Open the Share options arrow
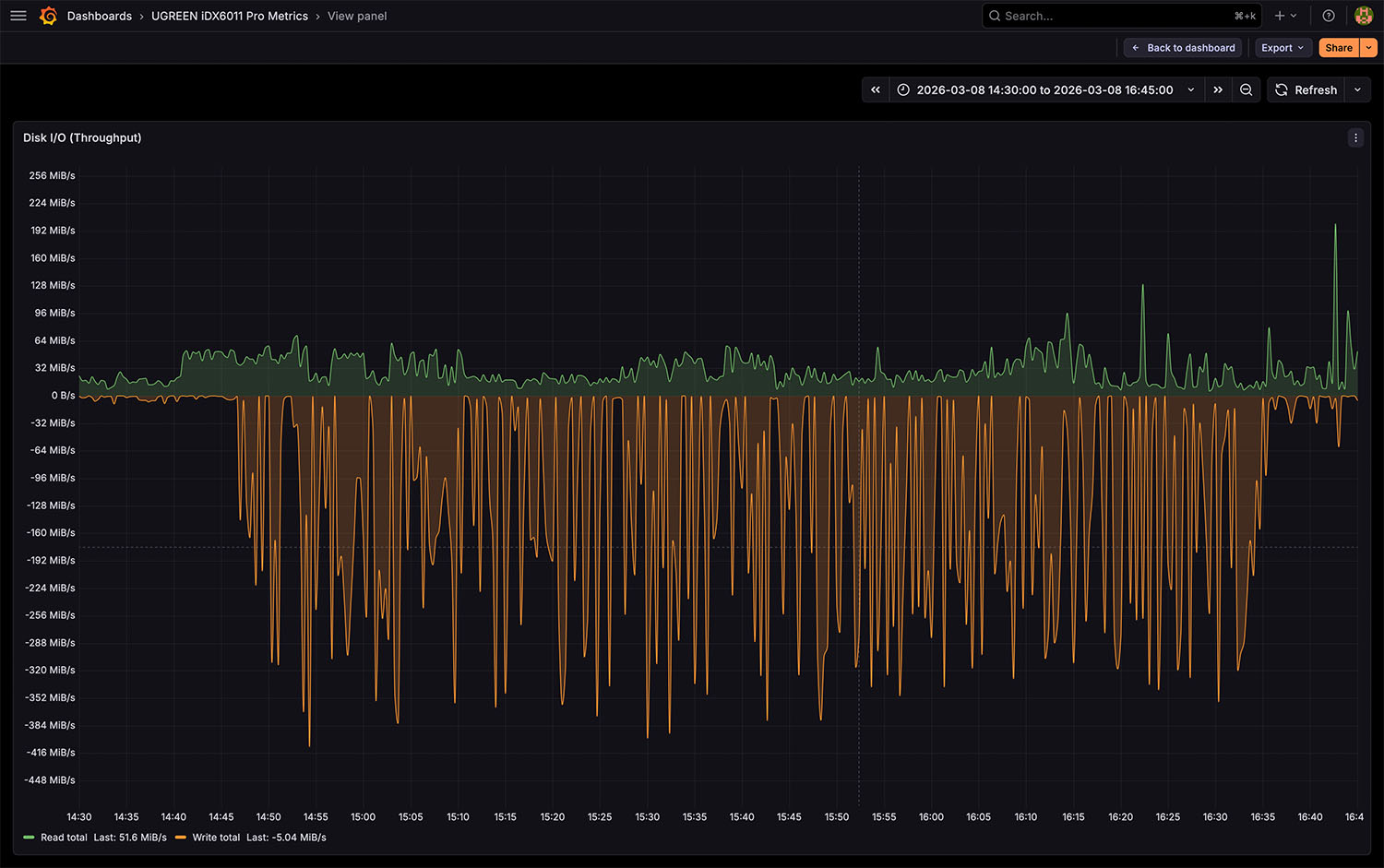 click(1369, 48)
